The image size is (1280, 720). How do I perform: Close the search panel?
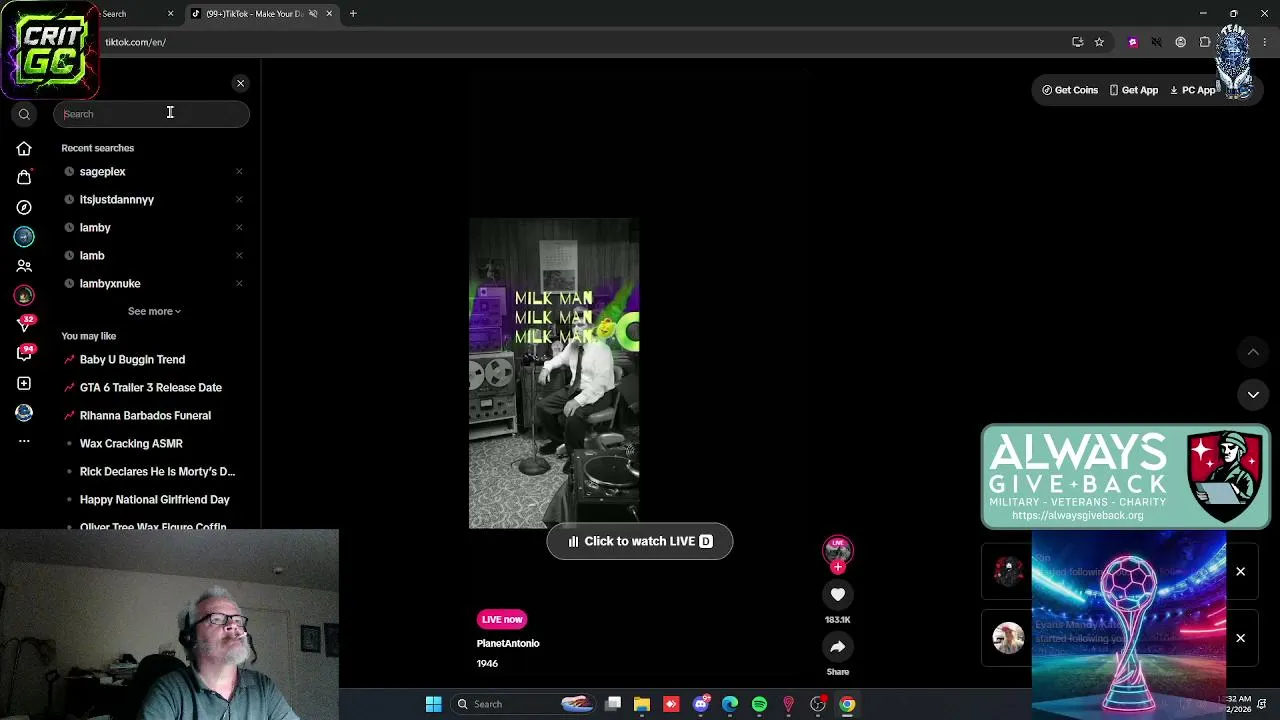[240, 83]
